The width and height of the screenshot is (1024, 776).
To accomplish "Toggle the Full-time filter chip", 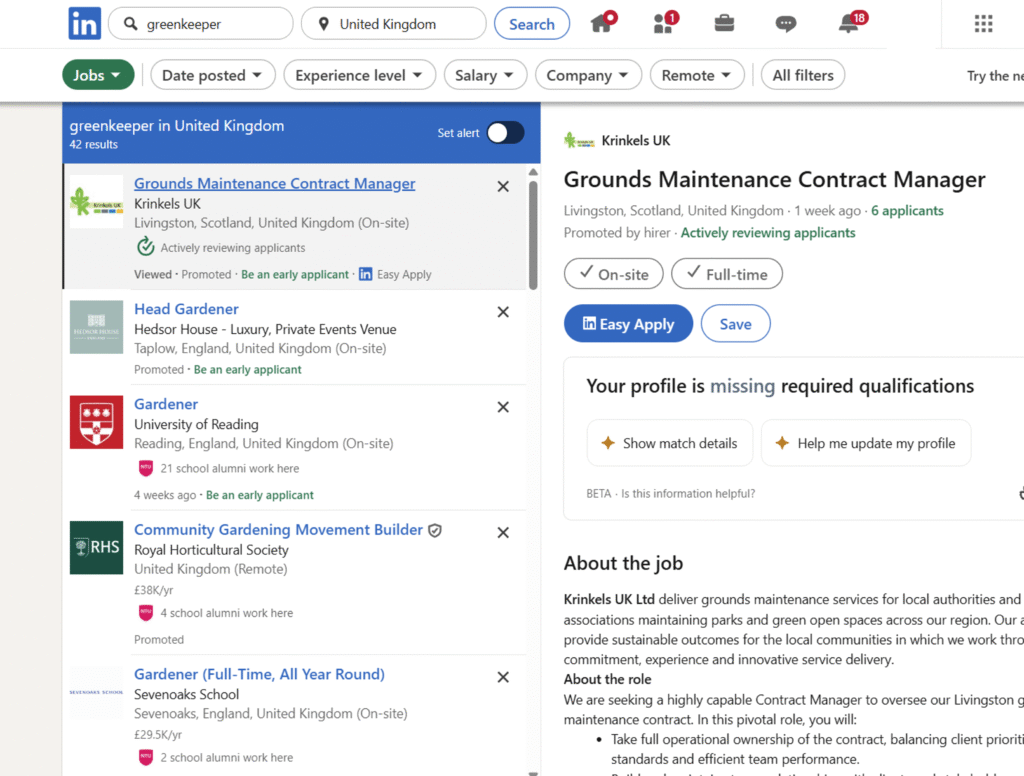I will click(x=726, y=274).
